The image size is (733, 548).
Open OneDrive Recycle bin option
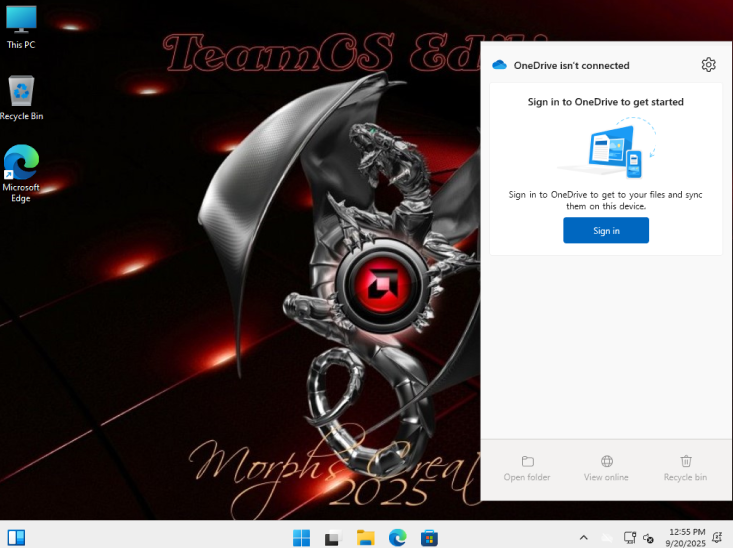(x=685, y=469)
